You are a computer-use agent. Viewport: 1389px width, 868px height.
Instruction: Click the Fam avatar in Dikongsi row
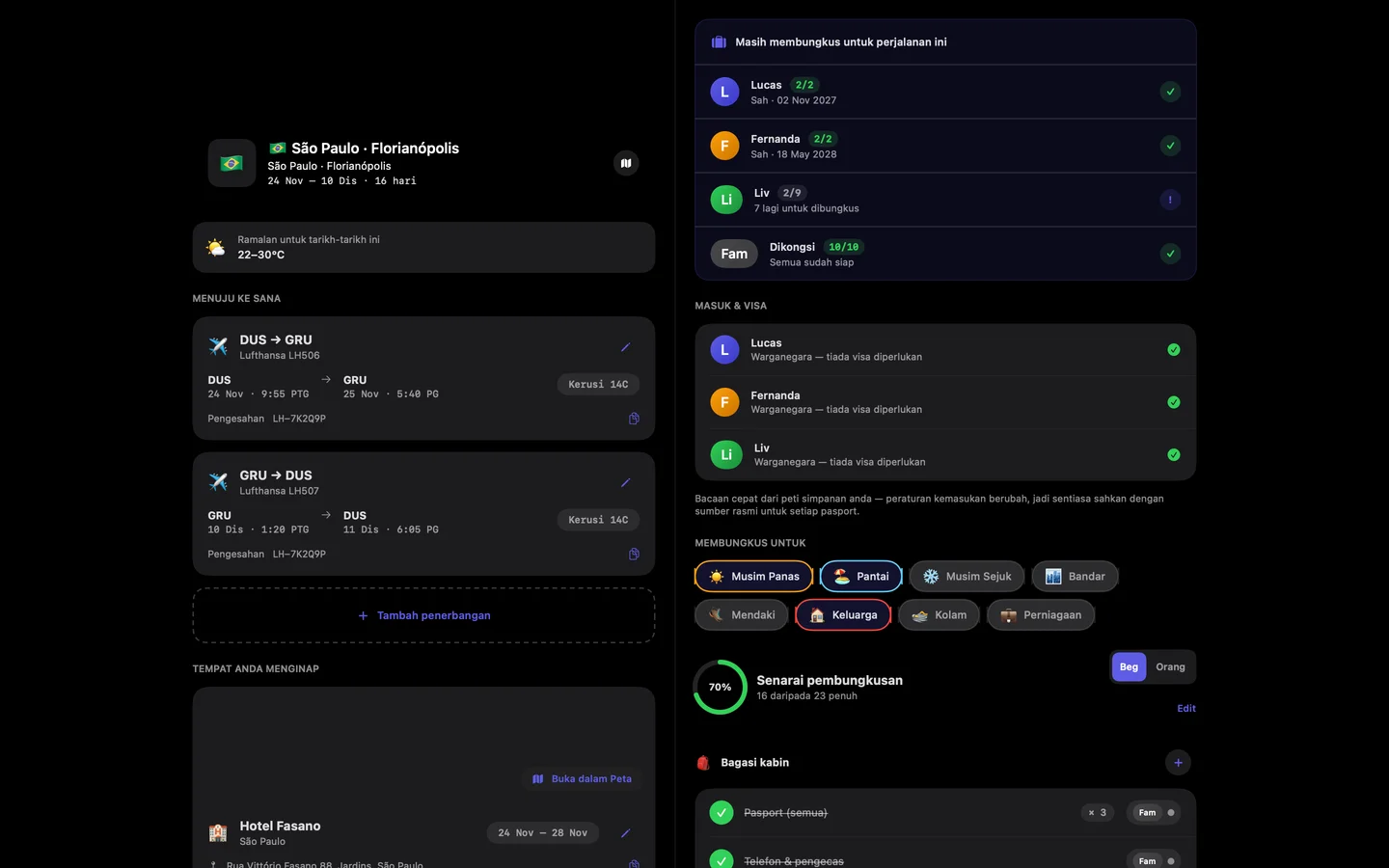(734, 254)
